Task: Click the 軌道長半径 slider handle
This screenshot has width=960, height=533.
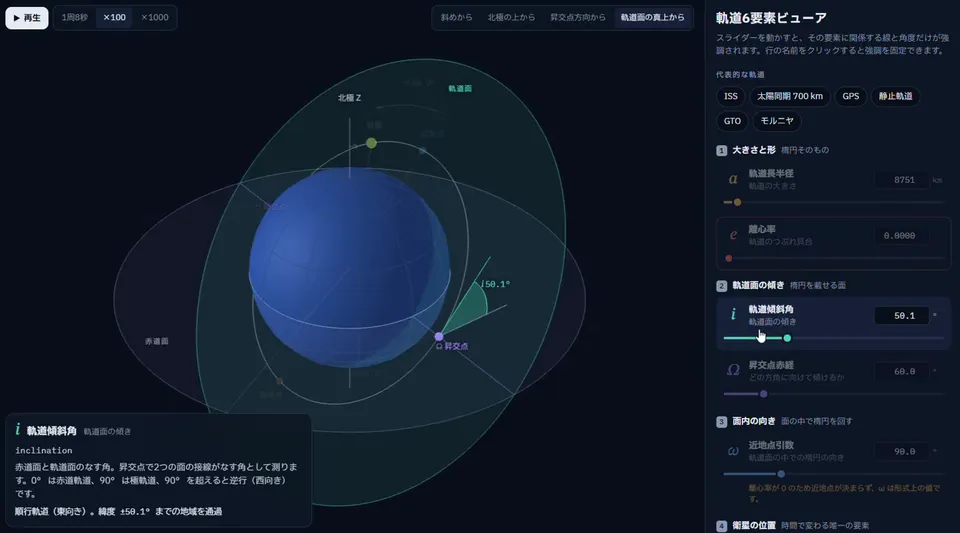Action: 738,202
